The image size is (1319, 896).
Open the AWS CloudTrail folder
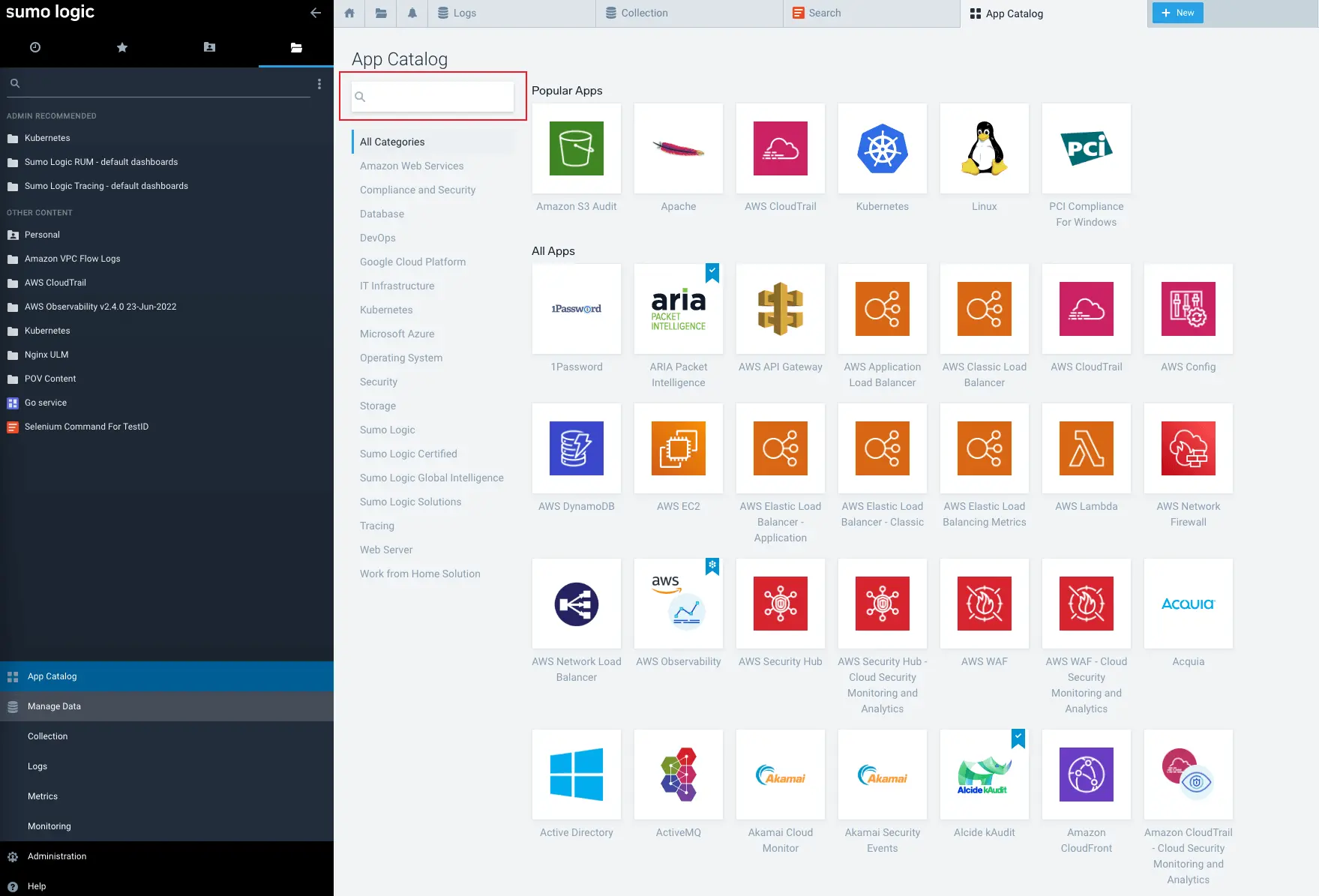pyautogui.click(x=55, y=283)
